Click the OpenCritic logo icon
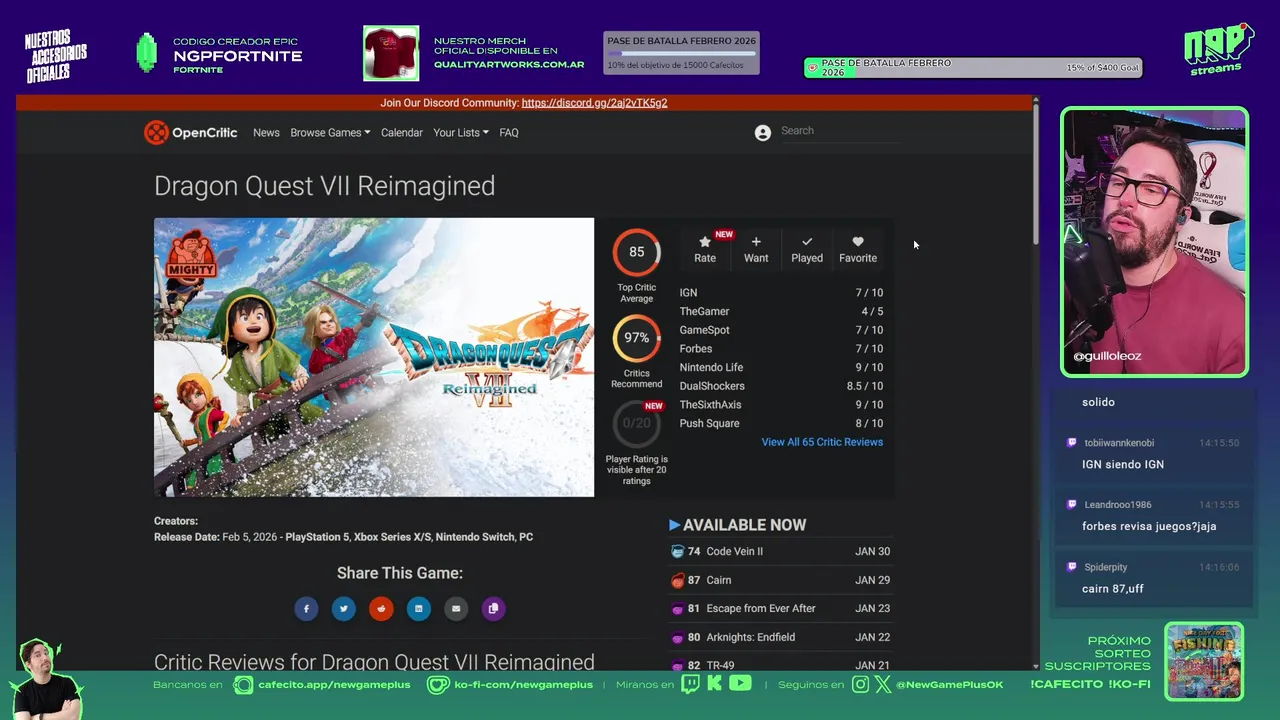The height and width of the screenshot is (720, 1280). point(156,132)
